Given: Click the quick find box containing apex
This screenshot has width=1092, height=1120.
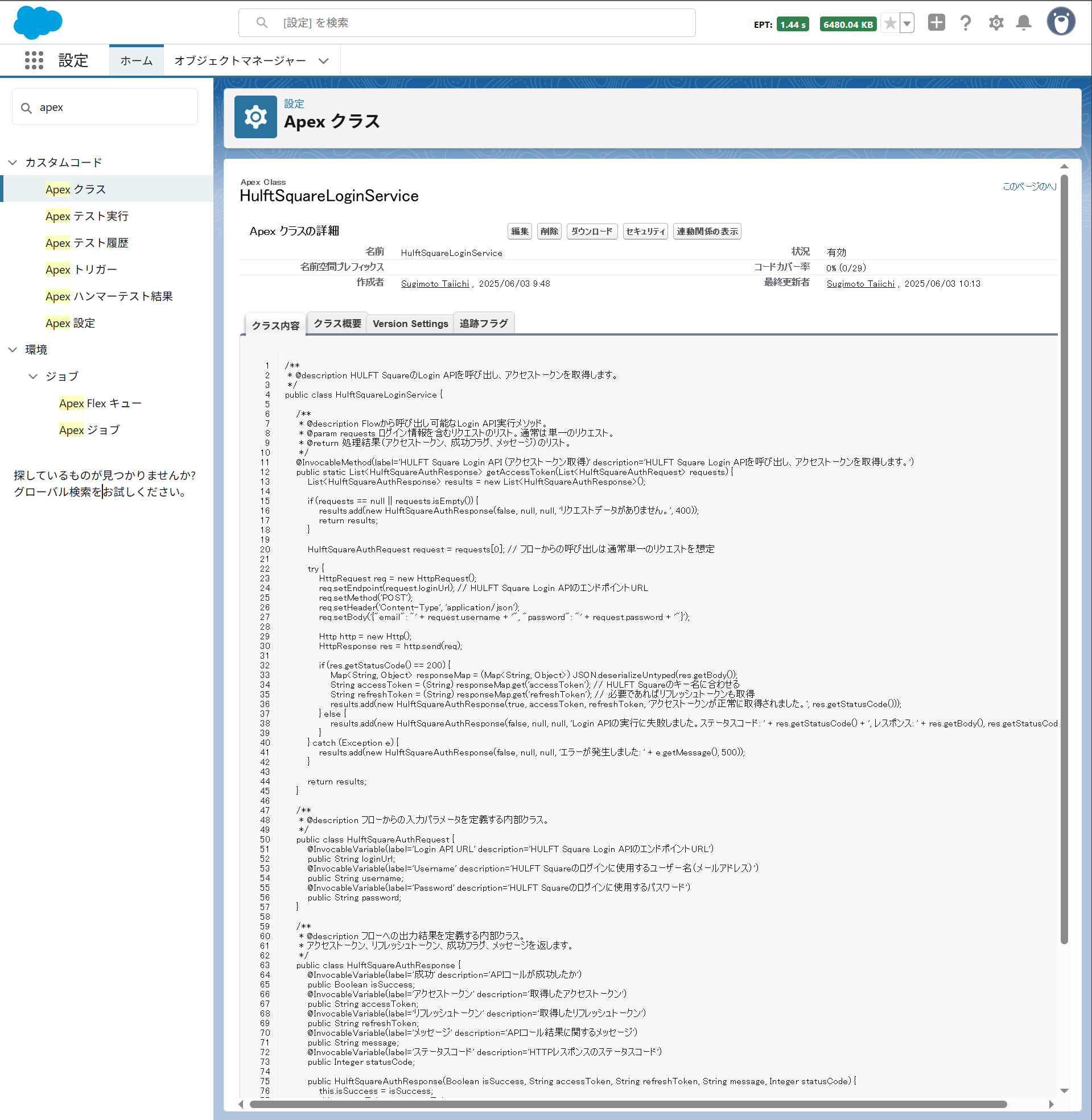Looking at the screenshot, I should (105, 107).
